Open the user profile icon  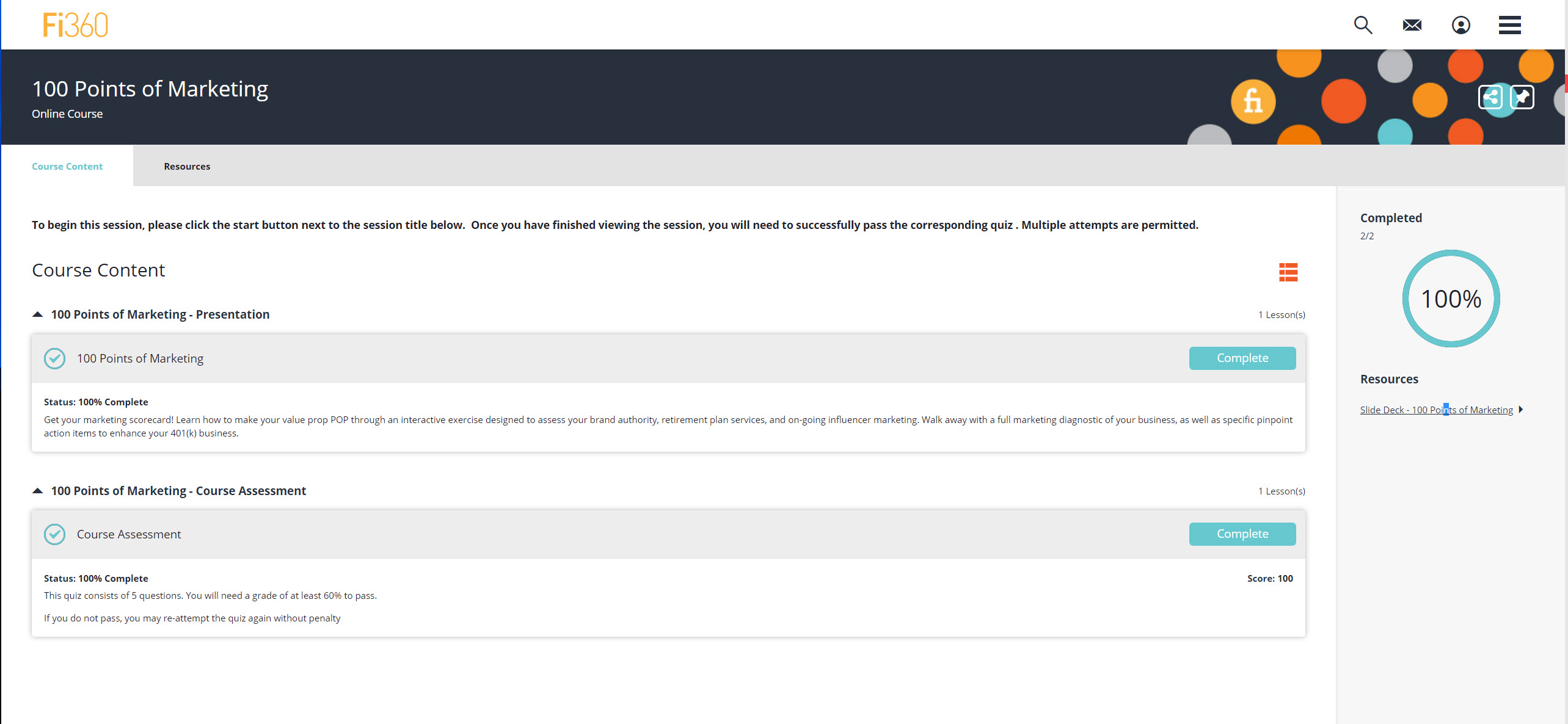pos(1460,25)
